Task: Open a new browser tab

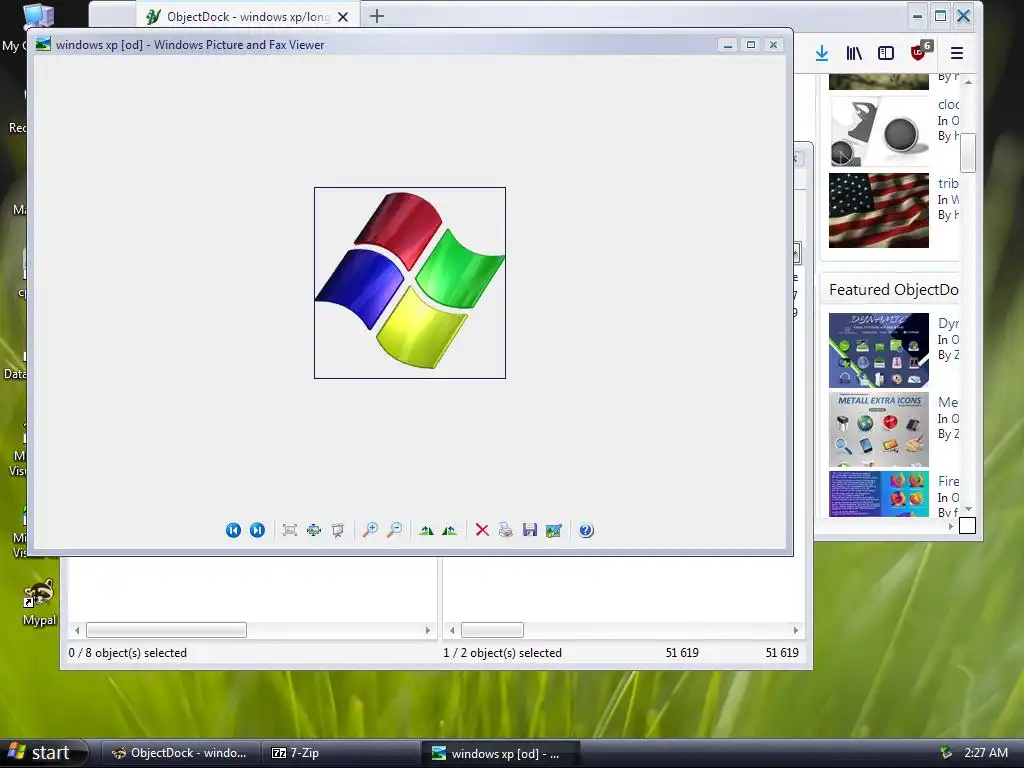Action: (x=377, y=16)
